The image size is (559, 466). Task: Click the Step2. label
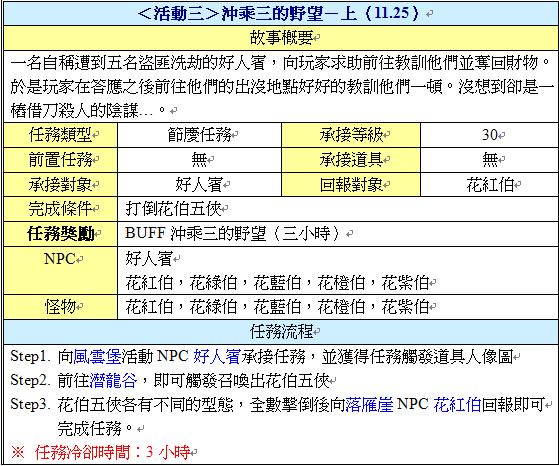tap(30, 380)
